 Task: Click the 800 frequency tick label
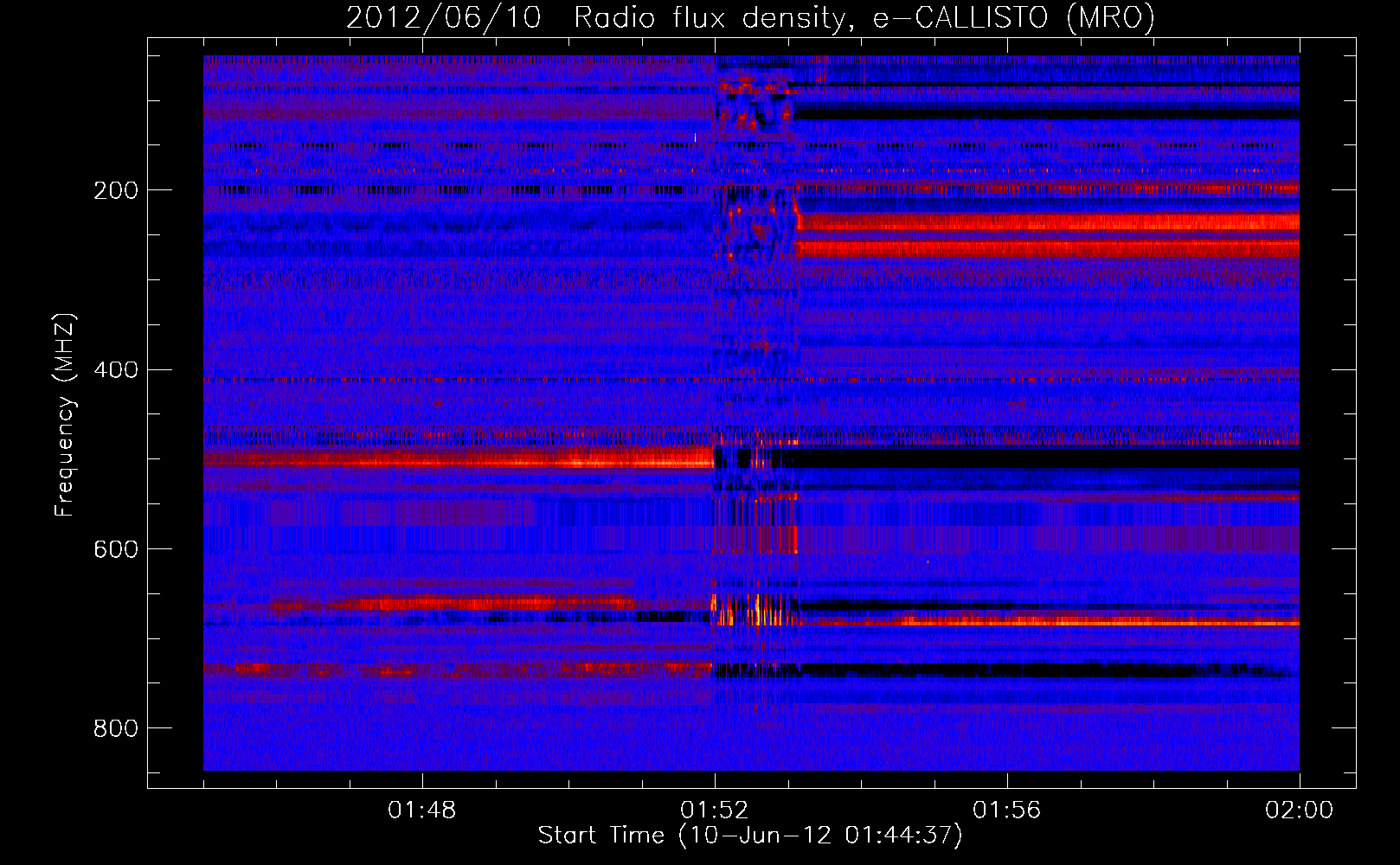tap(115, 728)
